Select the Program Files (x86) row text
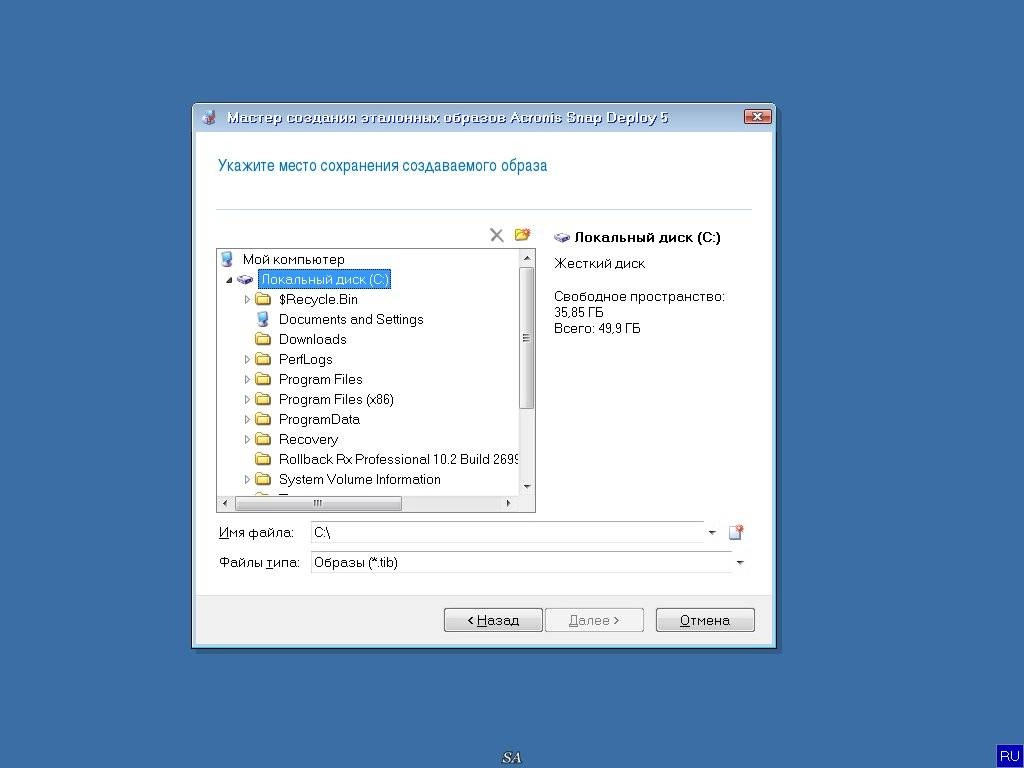The height and width of the screenshot is (768, 1024). (336, 399)
